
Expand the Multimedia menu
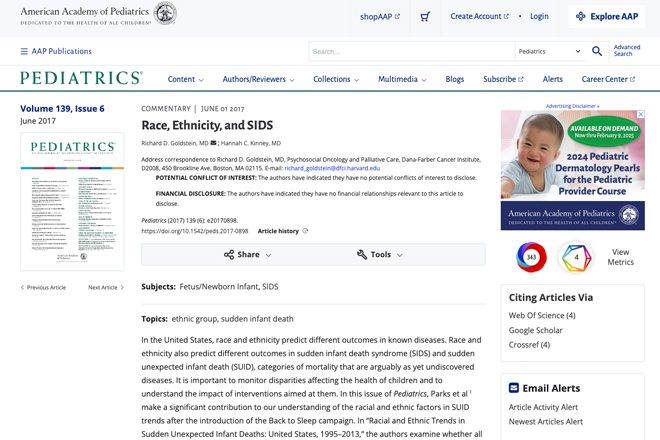pyautogui.click(x=402, y=79)
